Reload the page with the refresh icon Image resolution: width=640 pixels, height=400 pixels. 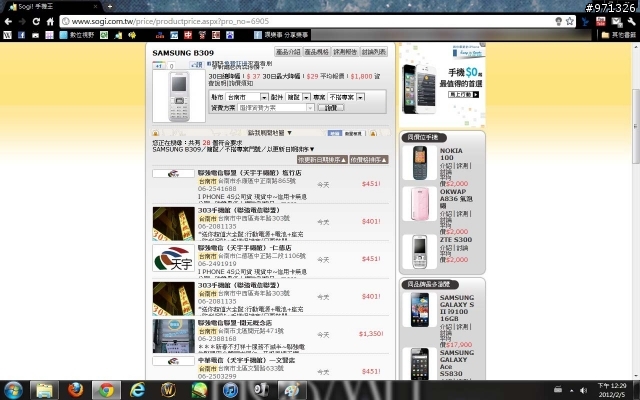tap(36, 21)
